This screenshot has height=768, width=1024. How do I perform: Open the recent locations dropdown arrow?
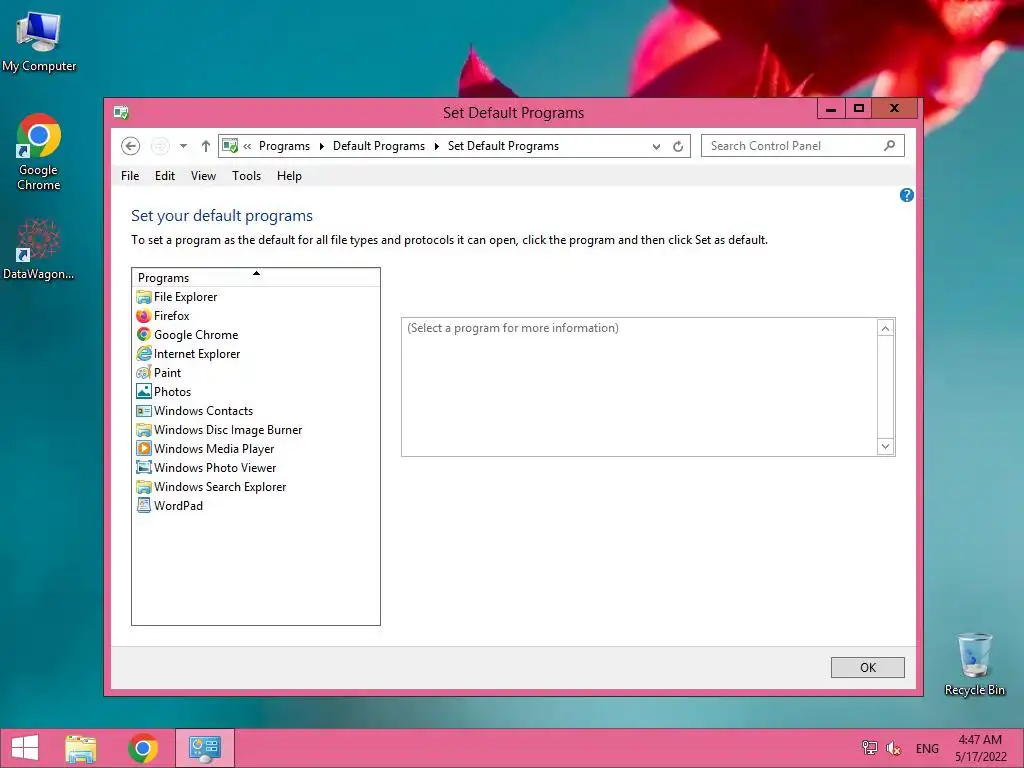[184, 146]
